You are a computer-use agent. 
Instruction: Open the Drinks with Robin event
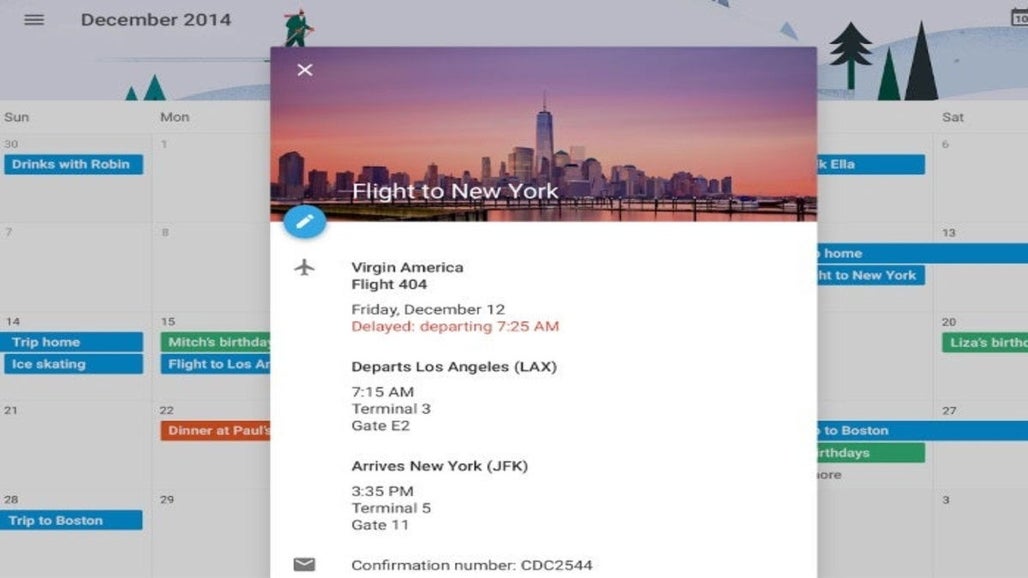[74, 164]
